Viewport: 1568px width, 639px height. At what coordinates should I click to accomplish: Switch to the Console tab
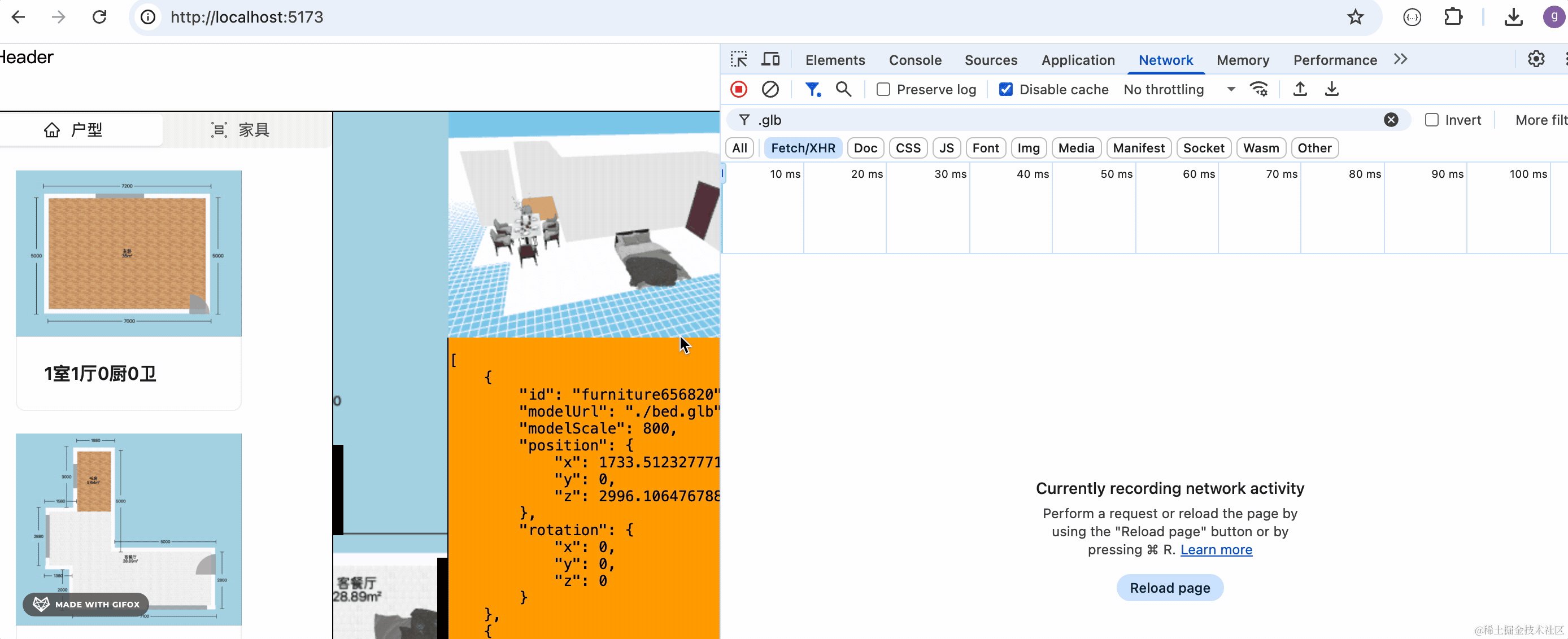pyautogui.click(x=915, y=60)
